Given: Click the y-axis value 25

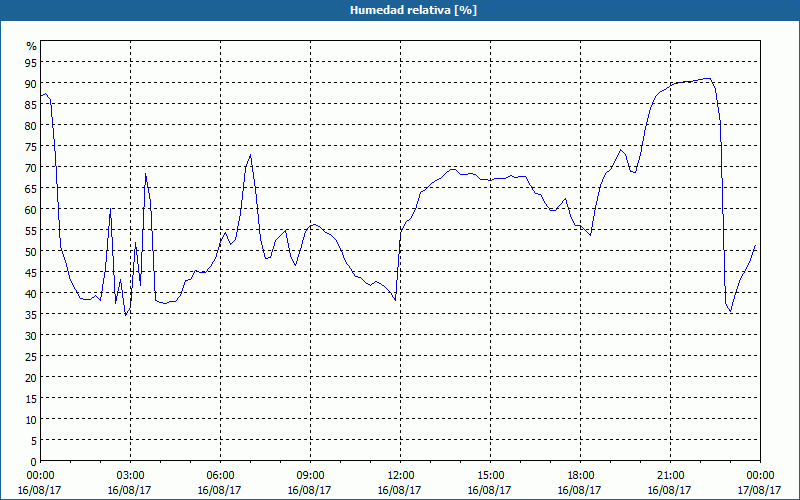Looking at the screenshot, I should tap(31, 356).
